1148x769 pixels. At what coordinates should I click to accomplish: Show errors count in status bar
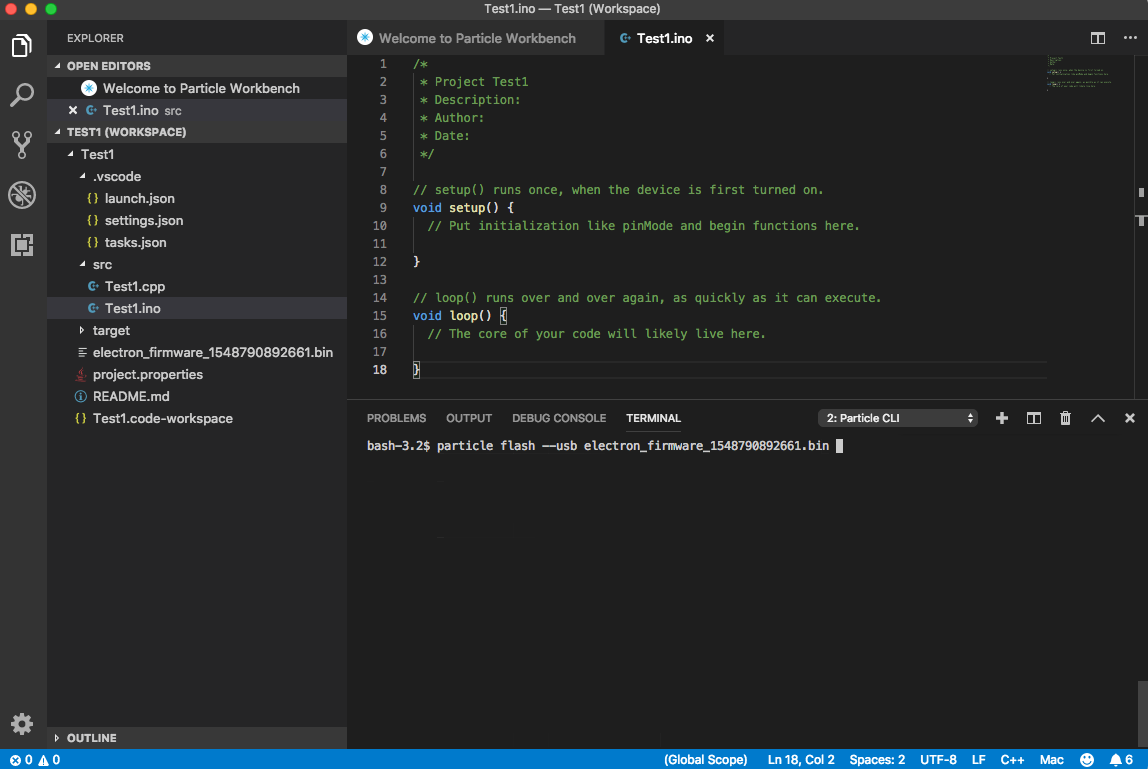click(20, 759)
